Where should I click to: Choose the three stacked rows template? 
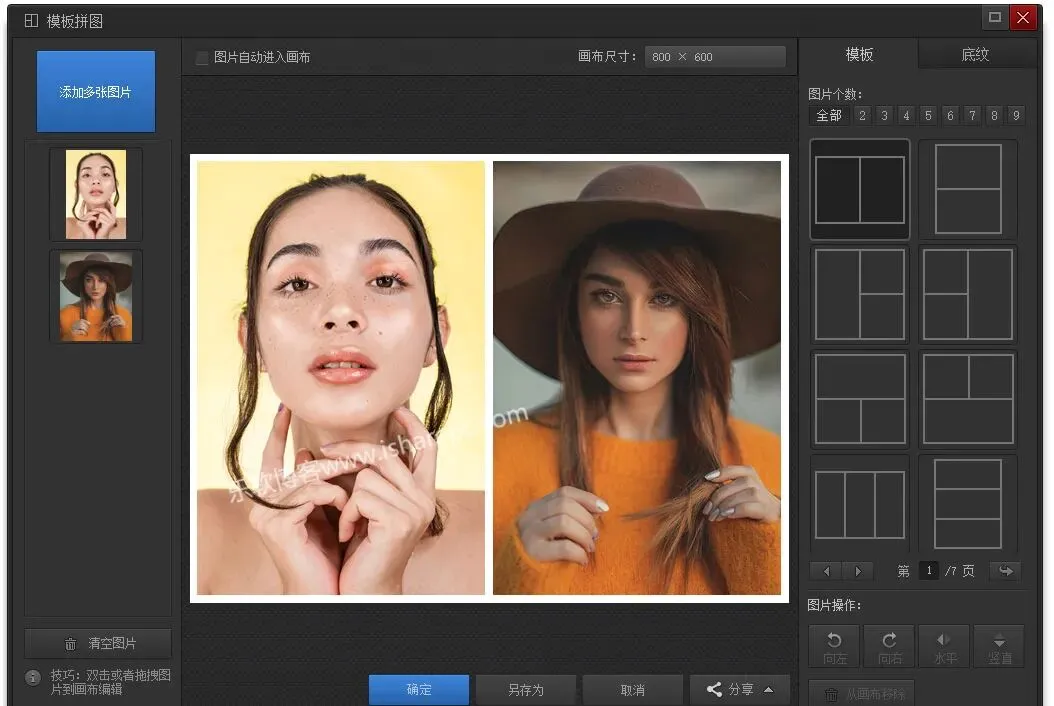click(968, 505)
